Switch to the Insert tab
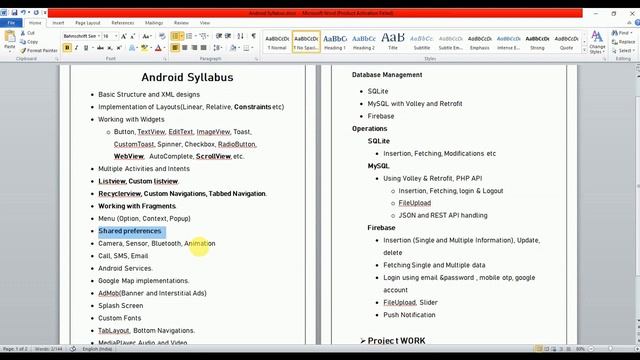640x360 pixels. [58, 23]
